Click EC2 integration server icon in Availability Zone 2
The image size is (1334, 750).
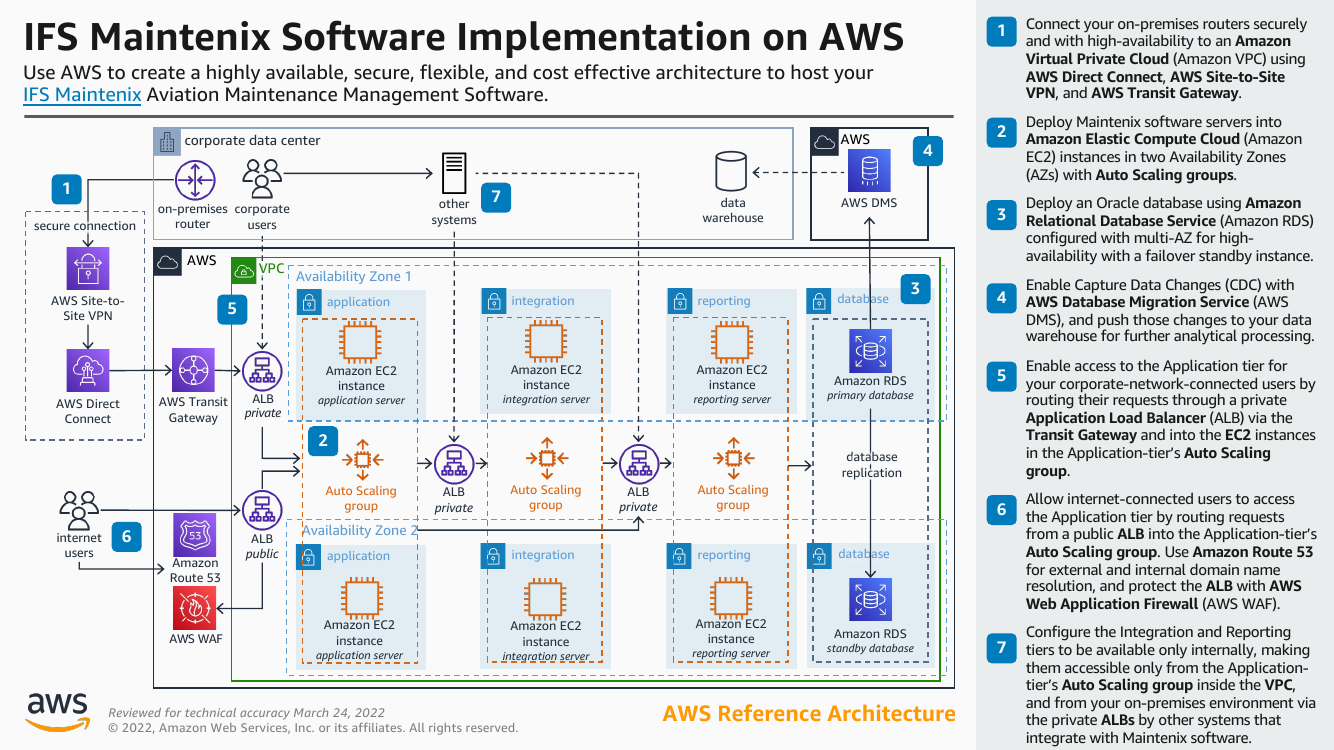click(x=545, y=598)
